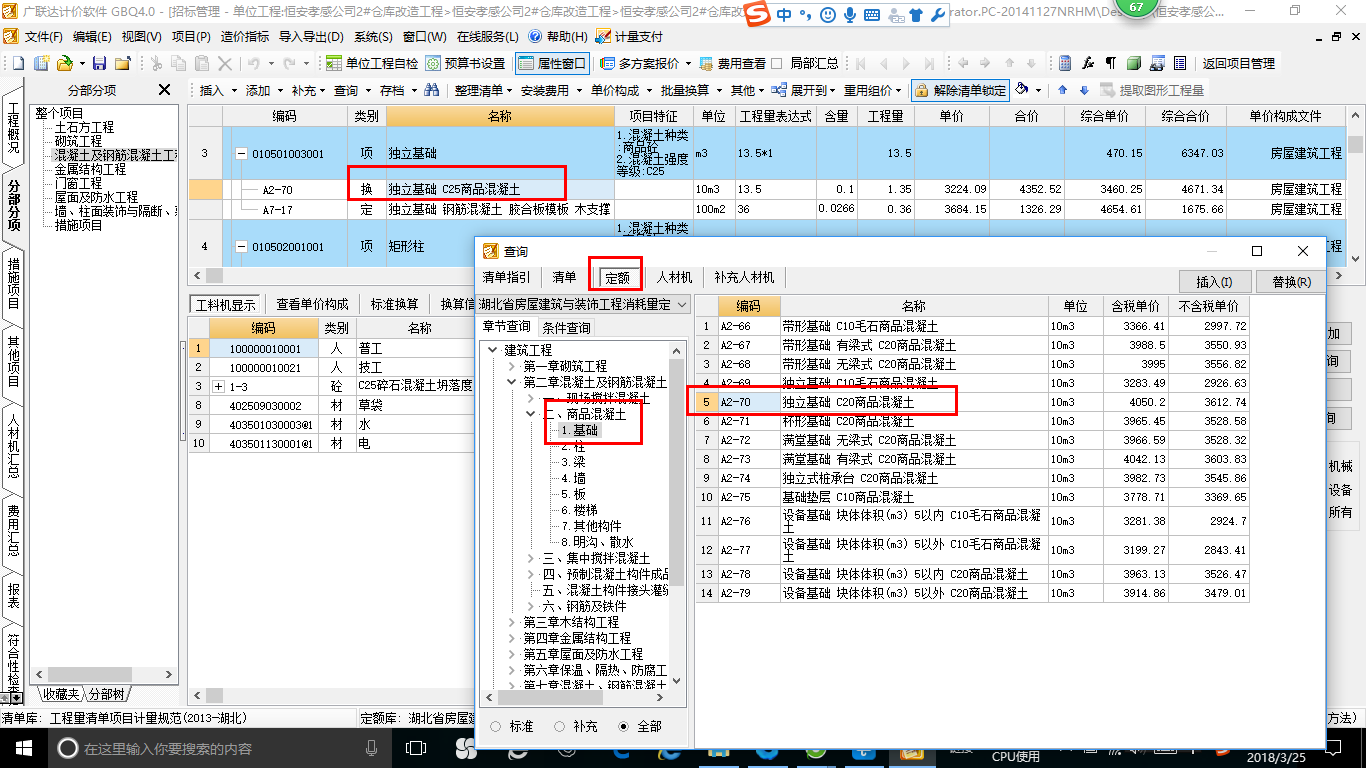Viewport: 1366px width, 768px height.
Task: Collapse 建筑工程 tree node
Action: click(x=492, y=350)
